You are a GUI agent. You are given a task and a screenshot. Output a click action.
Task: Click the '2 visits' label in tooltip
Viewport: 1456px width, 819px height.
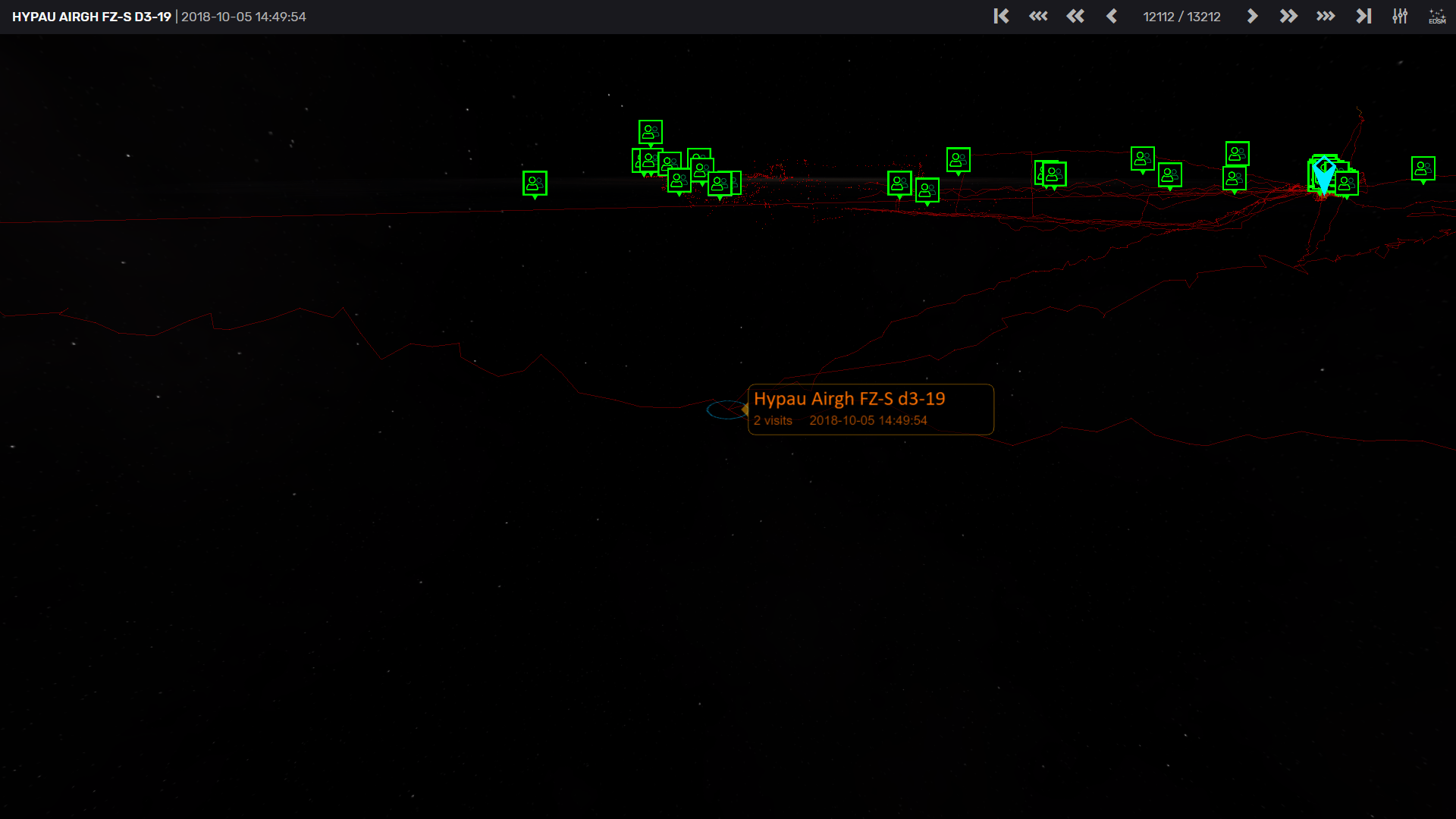coord(773,420)
